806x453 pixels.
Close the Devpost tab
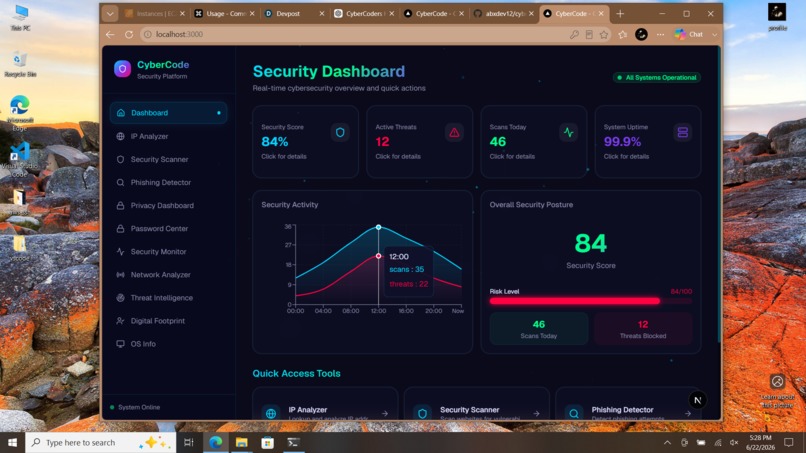click(x=322, y=14)
